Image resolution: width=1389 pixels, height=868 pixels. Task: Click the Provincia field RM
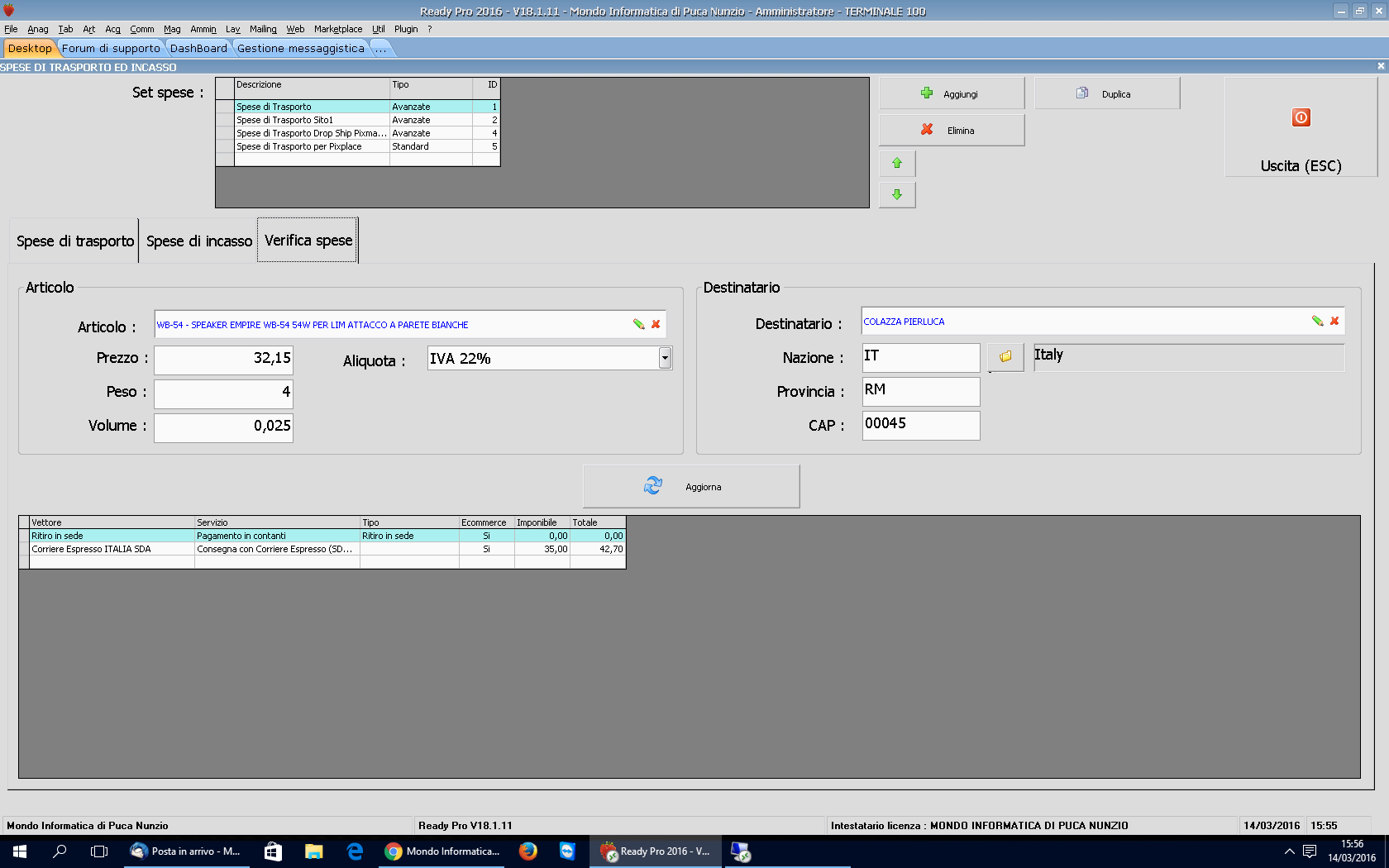[x=921, y=391]
